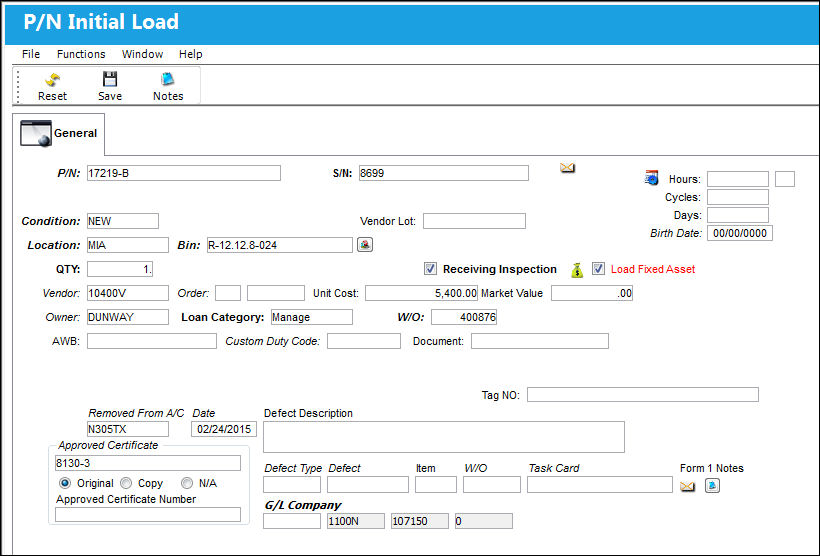
Task: Click the Birth Date field 00/00/0000
Action: click(x=739, y=233)
